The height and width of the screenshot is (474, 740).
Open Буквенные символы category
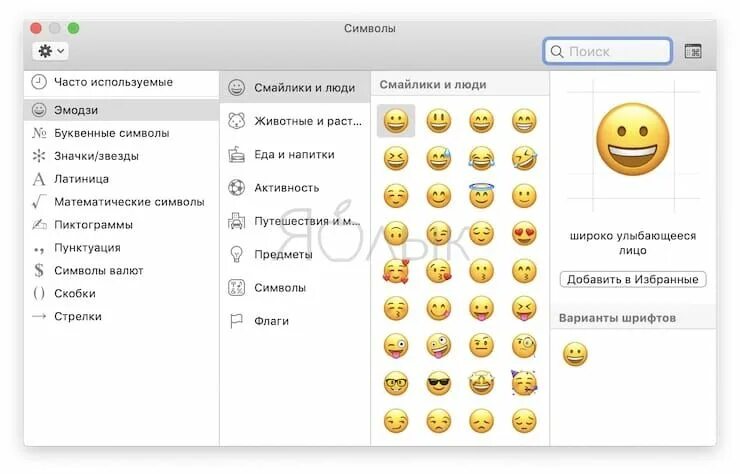click(121, 133)
